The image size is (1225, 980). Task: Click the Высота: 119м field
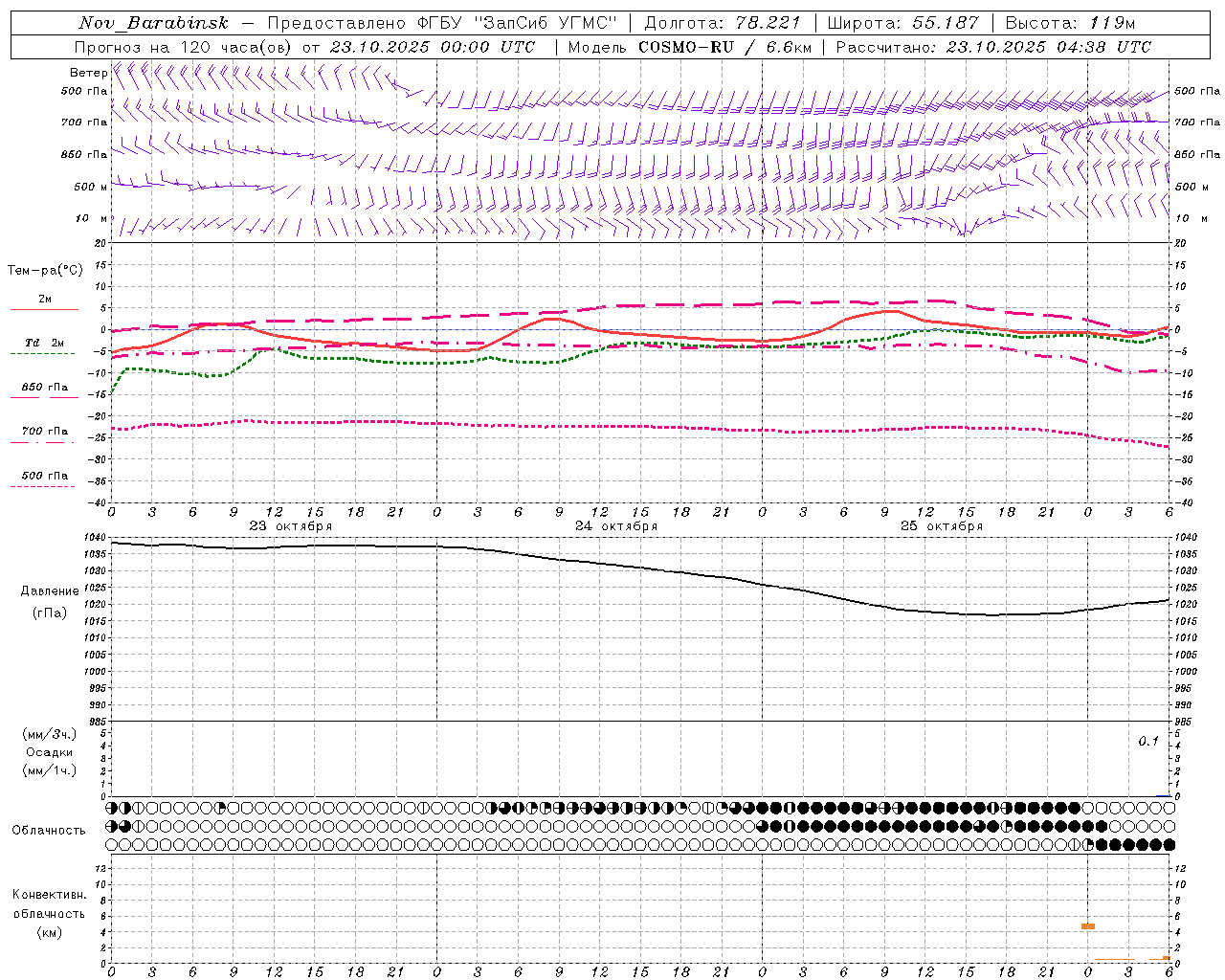point(1071,23)
